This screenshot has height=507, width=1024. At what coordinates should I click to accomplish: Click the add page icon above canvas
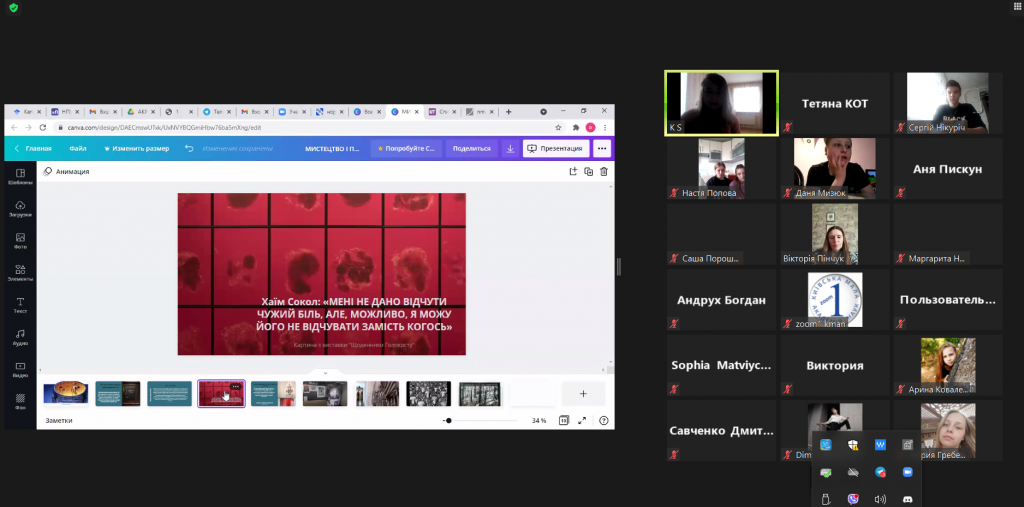tap(573, 171)
